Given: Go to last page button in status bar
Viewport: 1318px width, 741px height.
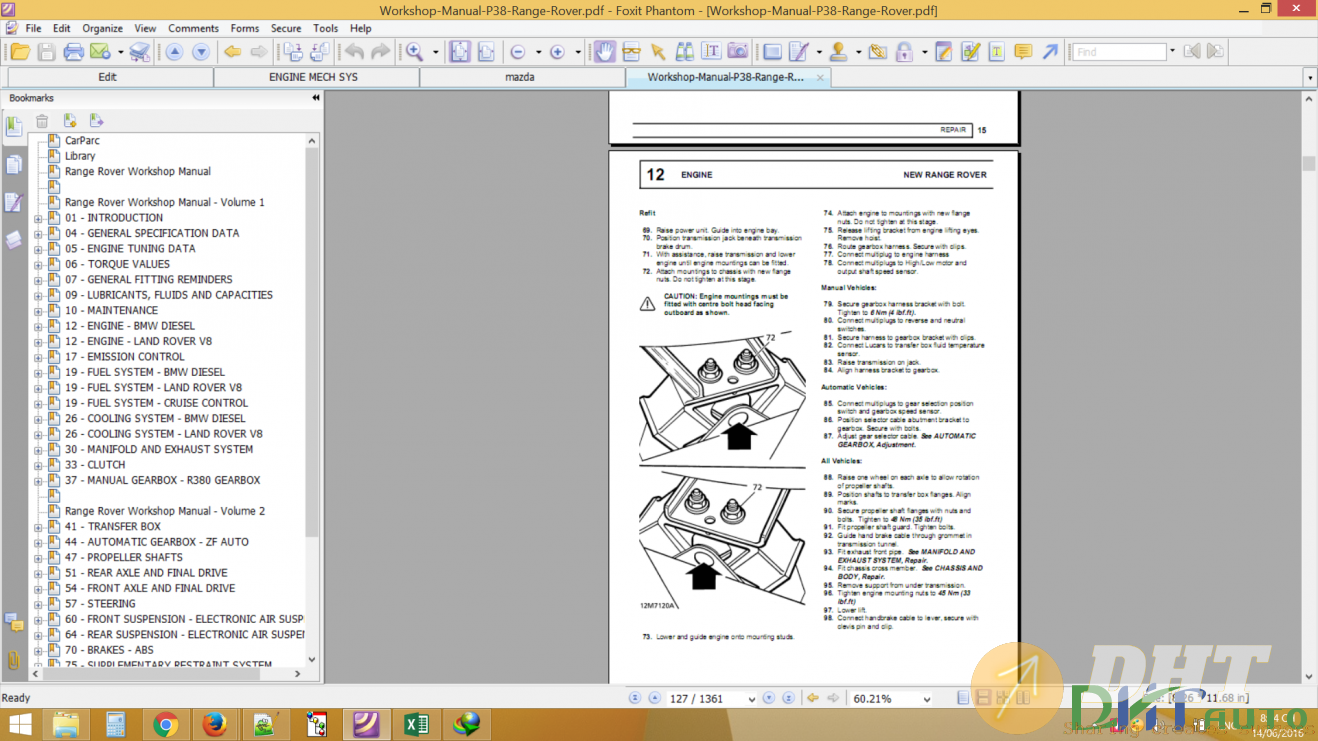Looking at the screenshot, I should (x=788, y=699).
